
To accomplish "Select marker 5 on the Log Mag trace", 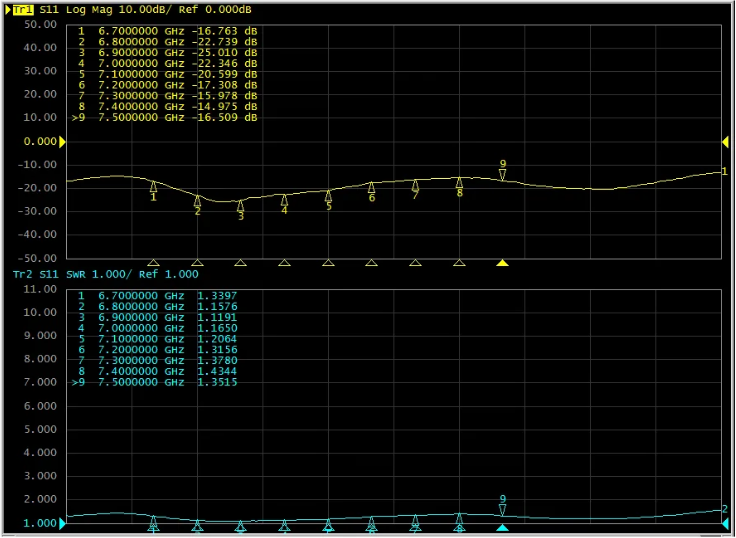I will (329, 196).
